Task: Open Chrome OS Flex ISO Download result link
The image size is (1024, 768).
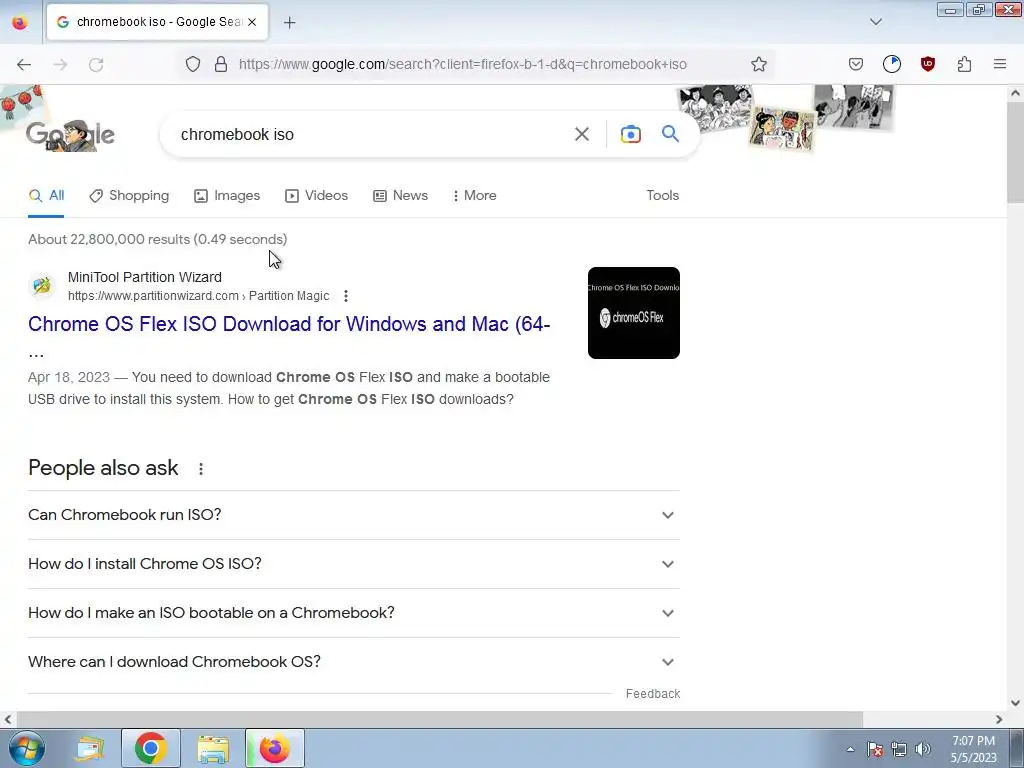Action: tap(289, 324)
